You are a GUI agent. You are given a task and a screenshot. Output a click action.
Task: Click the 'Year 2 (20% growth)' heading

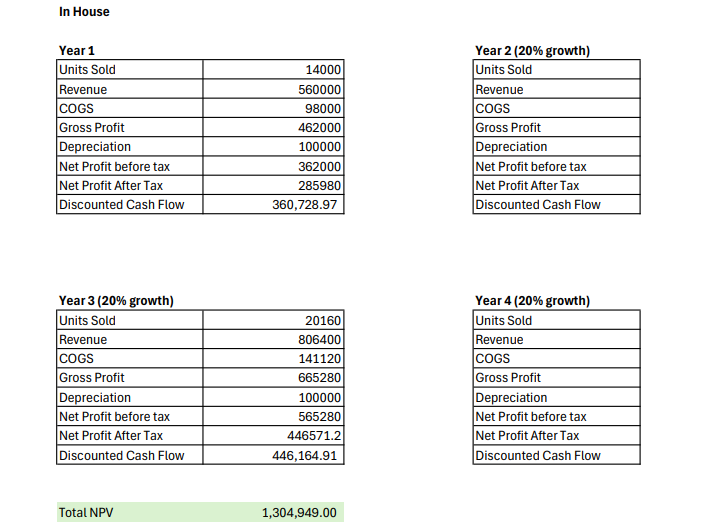[532, 50]
